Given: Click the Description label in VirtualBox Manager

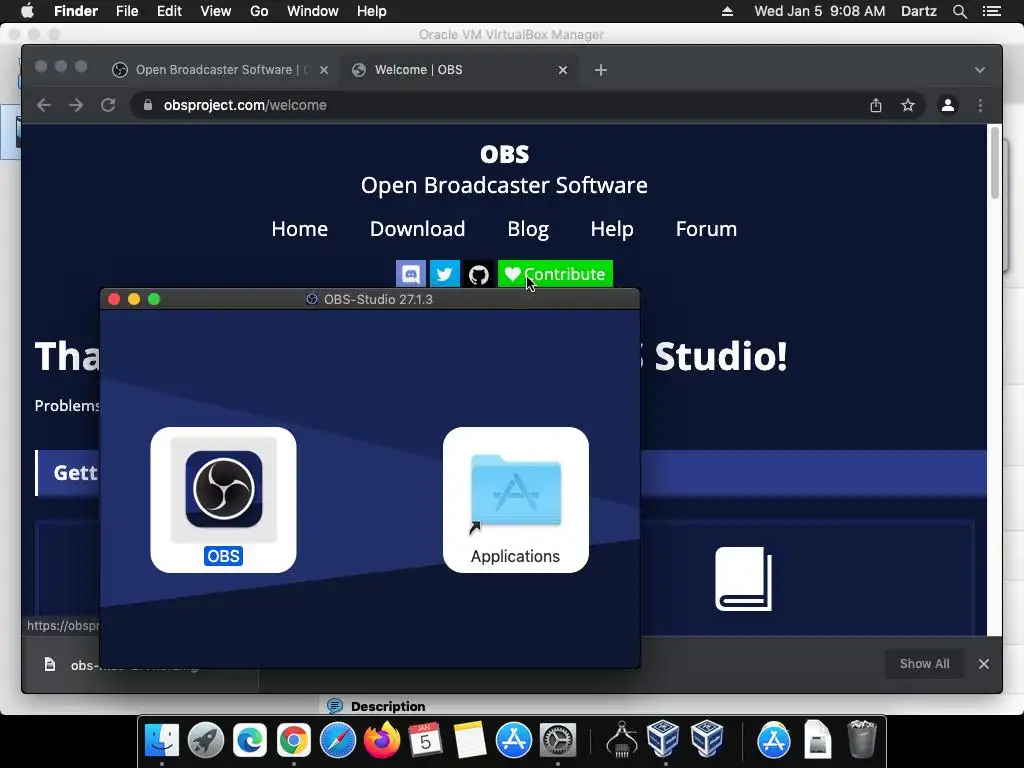Looking at the screenshot, I should (x=388, y=707).
